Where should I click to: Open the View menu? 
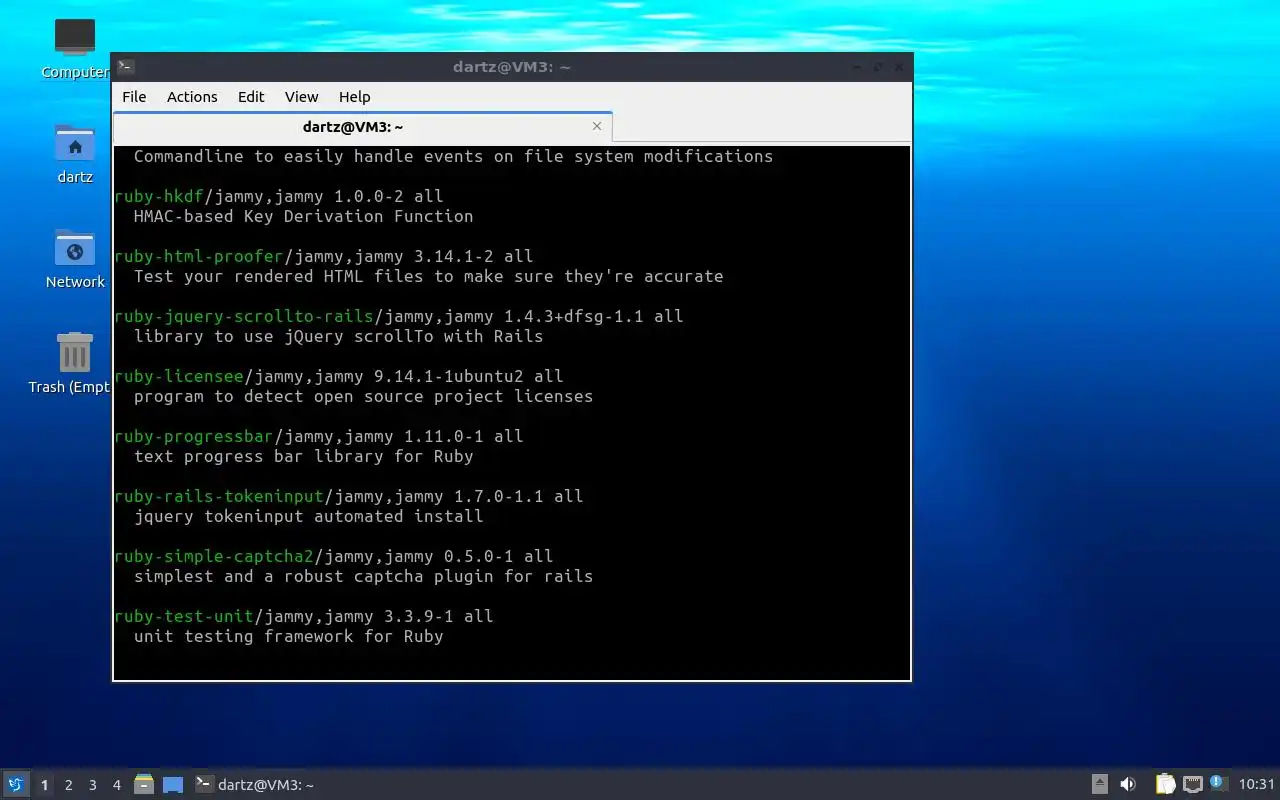(x=301, y=97)
